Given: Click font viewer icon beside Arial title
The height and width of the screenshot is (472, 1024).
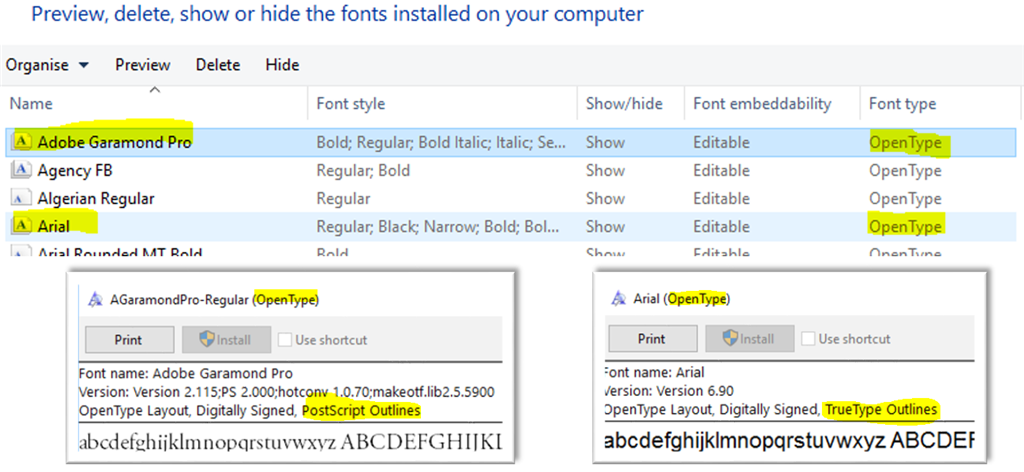Looking at the screenshot, I should (619, 300).
